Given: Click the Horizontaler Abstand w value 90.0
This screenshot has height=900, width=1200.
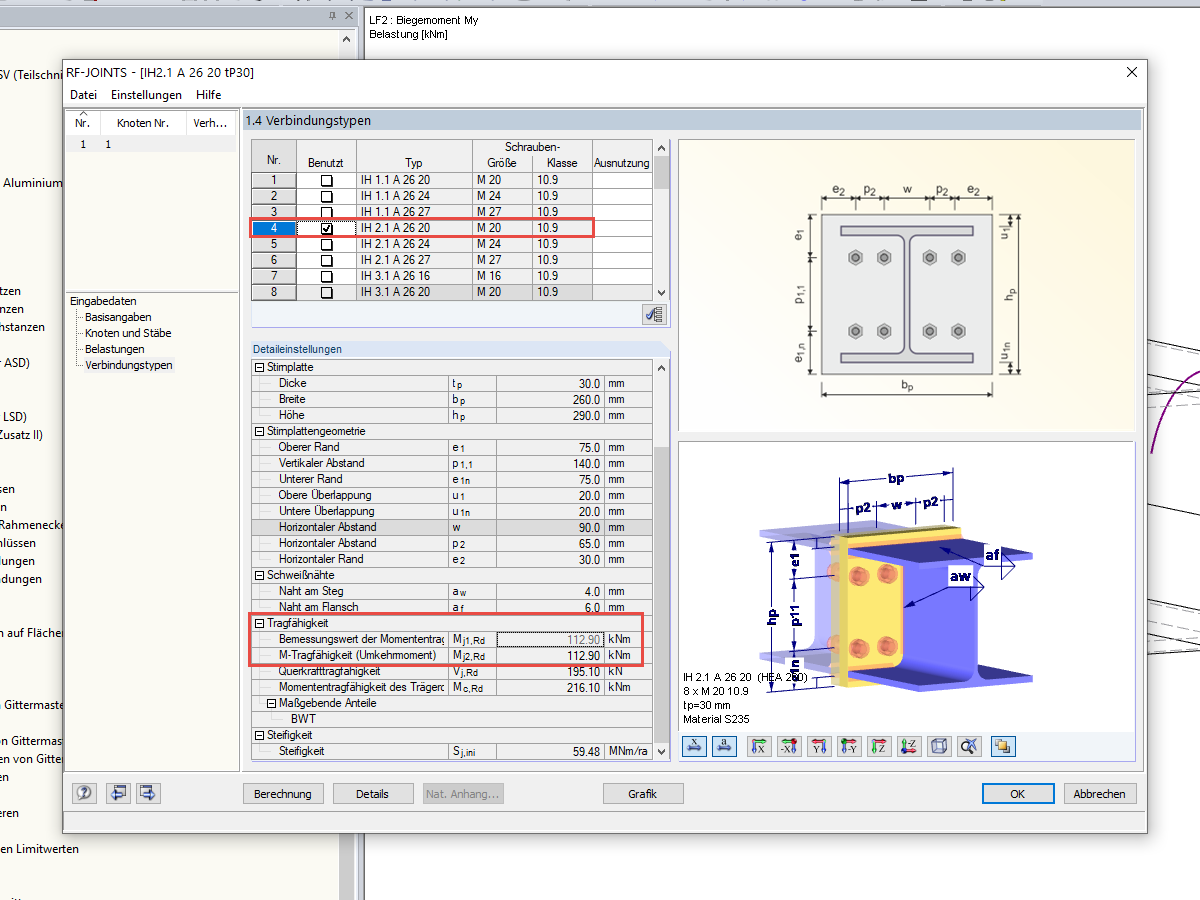Looking at the screenshot, I should (x=550, y=527).
